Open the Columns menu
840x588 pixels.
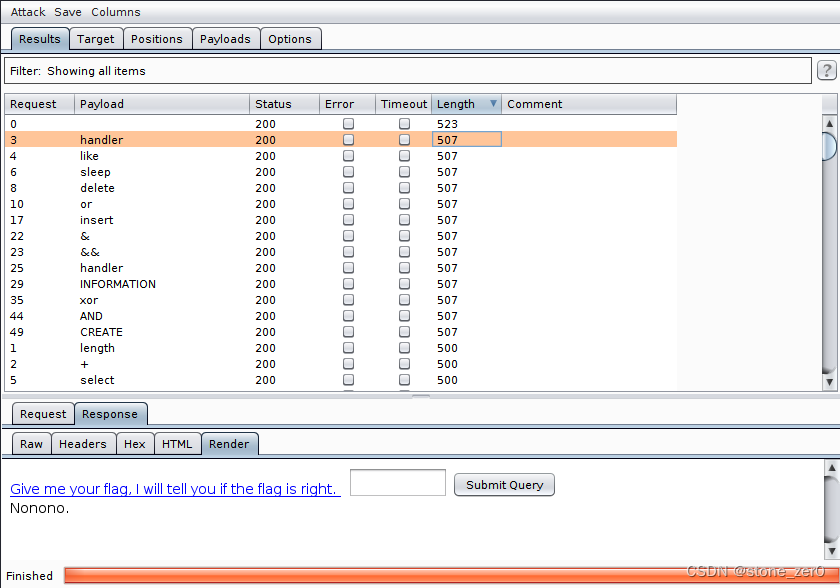(x=114, y=12)
